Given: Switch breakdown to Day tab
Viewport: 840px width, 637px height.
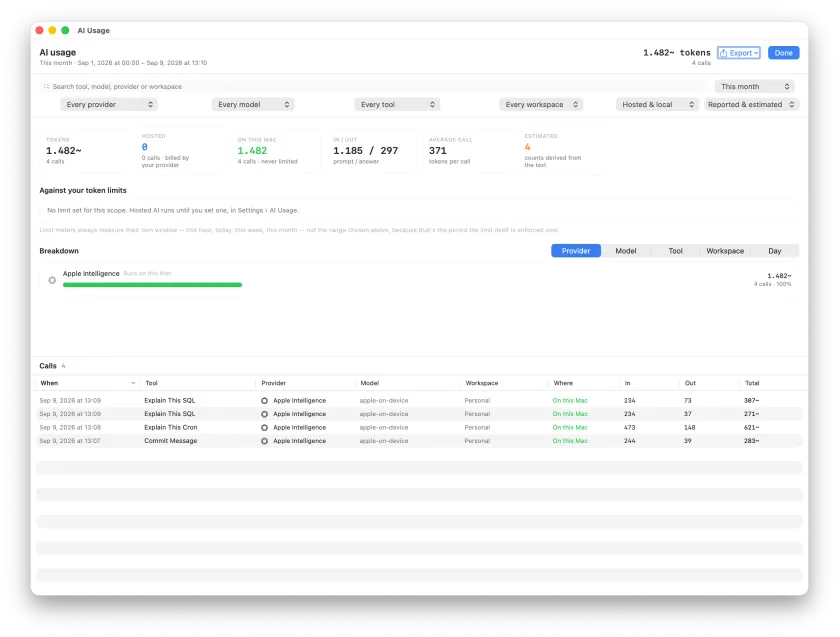Looking at the screenshot, I should (775, 251).
